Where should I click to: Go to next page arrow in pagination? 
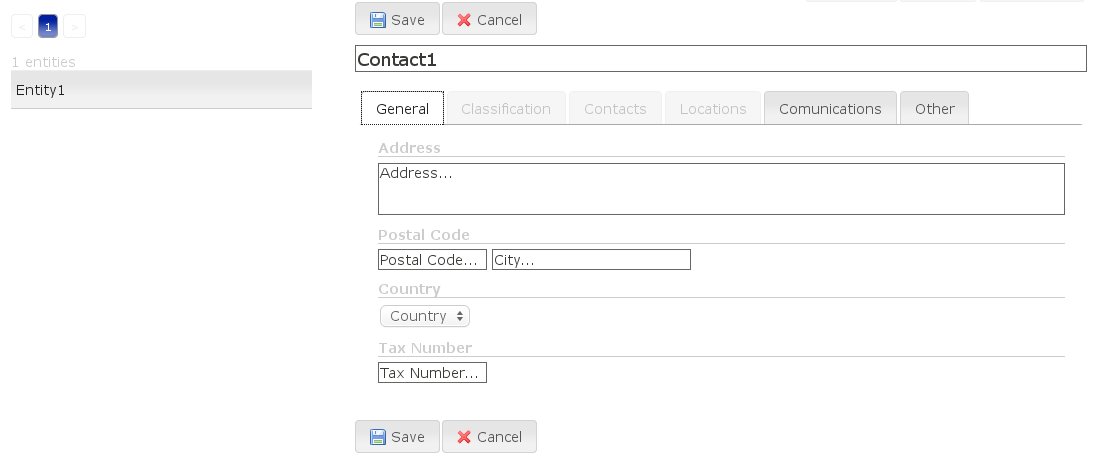click(75, 27)
